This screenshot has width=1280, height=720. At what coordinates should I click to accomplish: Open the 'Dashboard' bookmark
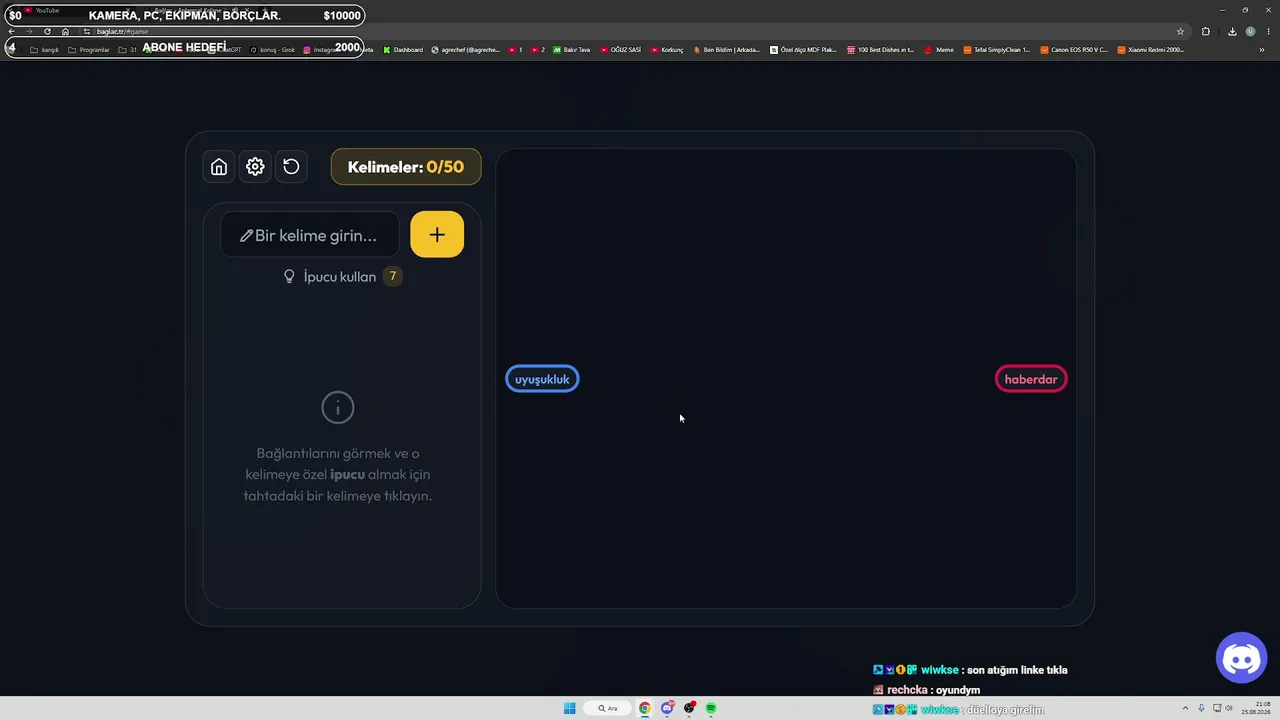point(403,50)
